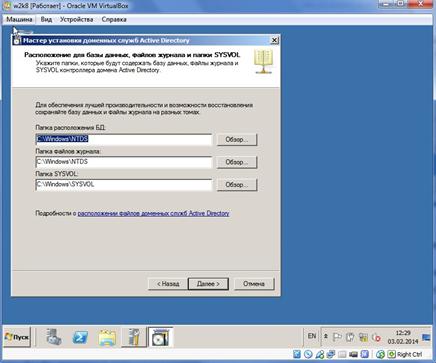Click the log files folder field
Image resolution: width=436 pixels, height=363 pixels.
tap(123, 162)
